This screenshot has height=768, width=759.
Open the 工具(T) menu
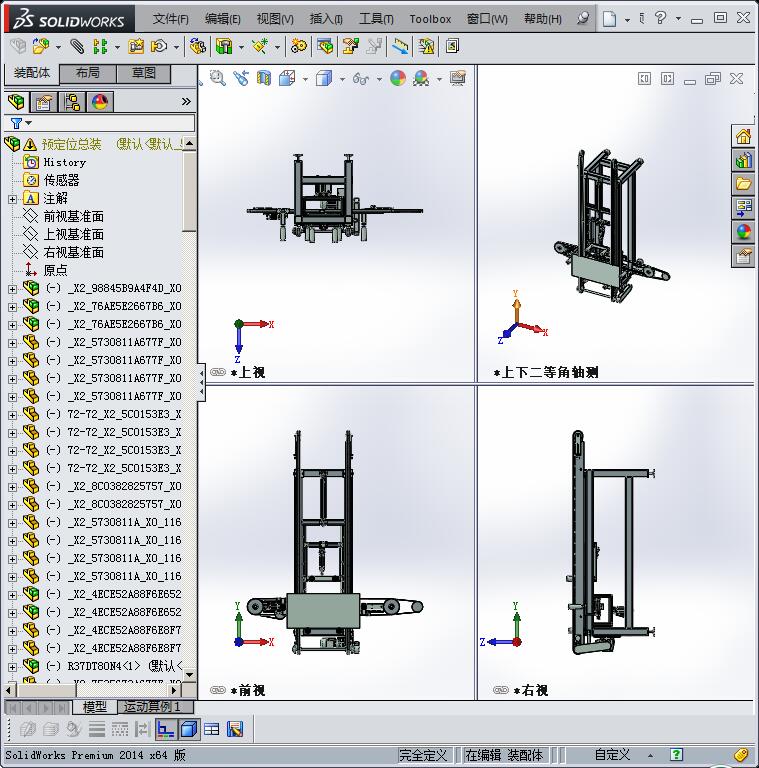(376, 19)
